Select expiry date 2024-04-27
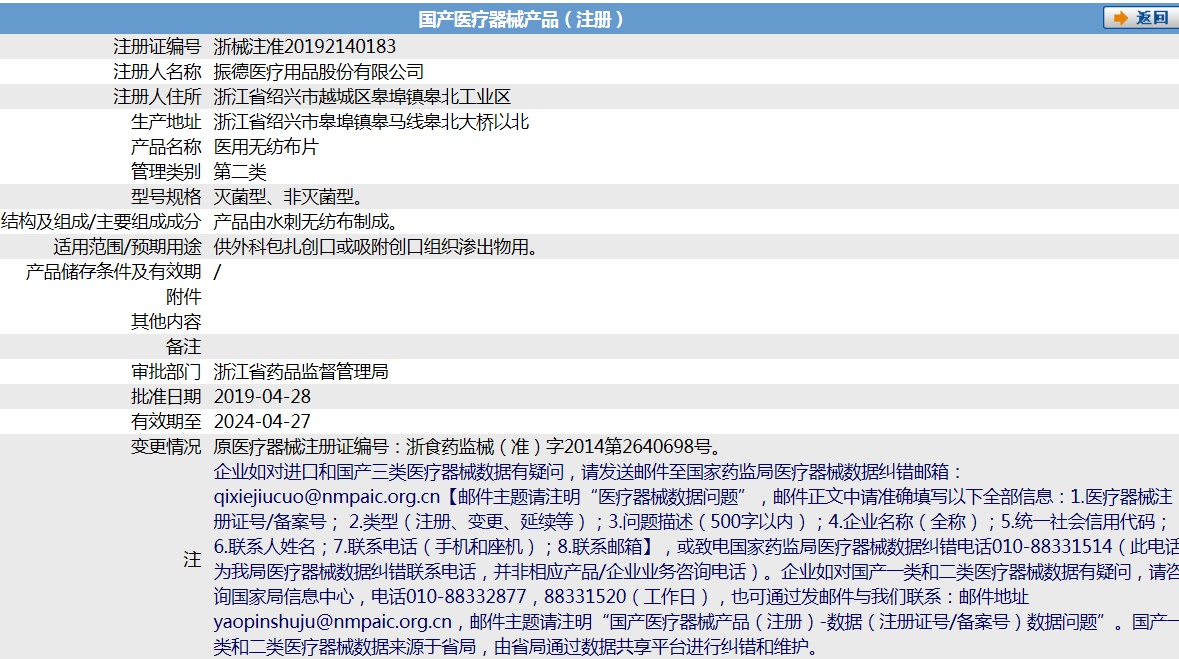1179x659 pixels. [262, 421]
